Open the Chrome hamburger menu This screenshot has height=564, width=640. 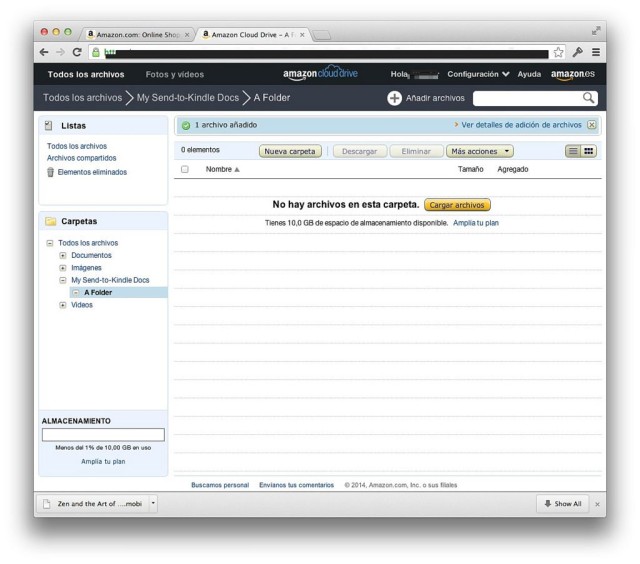point(596,52)
